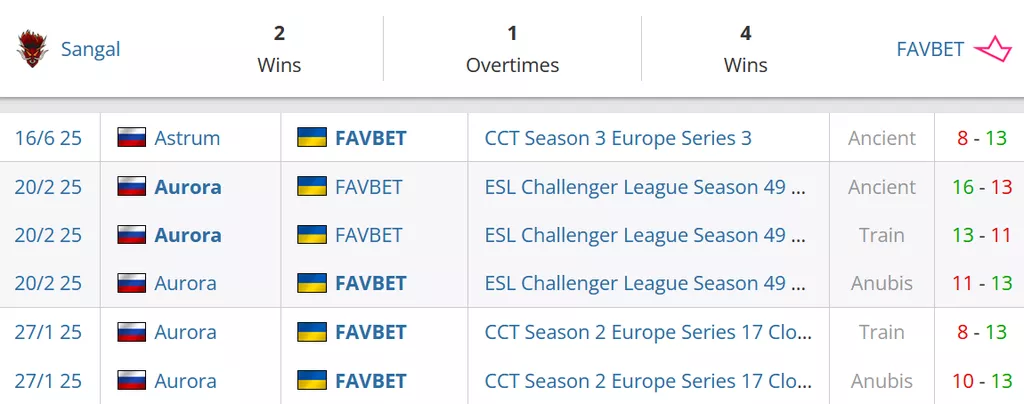Click the 8 - 13 score on Ancient

[x=981, y=138]
